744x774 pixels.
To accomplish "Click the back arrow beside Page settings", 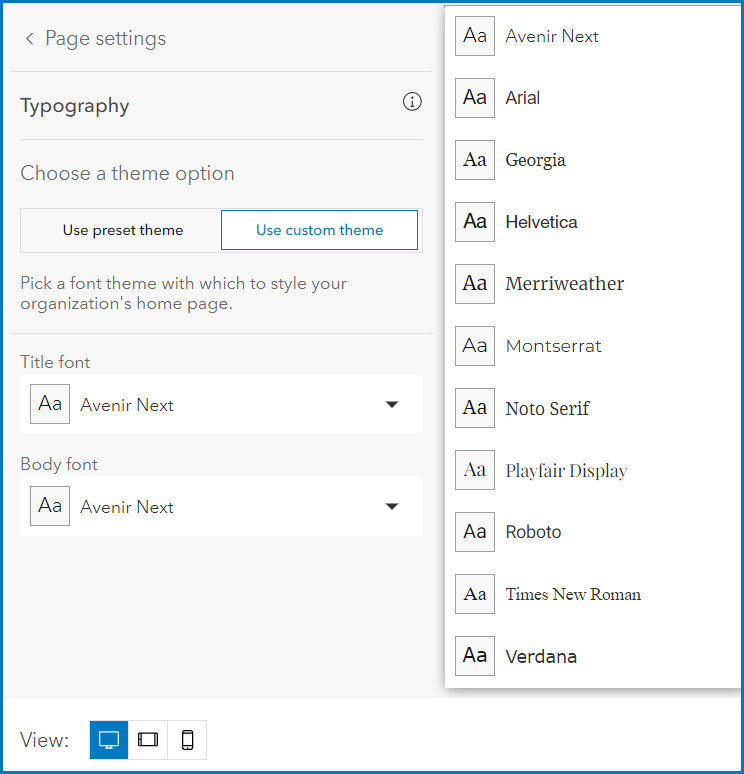I will tap(29, 39).
